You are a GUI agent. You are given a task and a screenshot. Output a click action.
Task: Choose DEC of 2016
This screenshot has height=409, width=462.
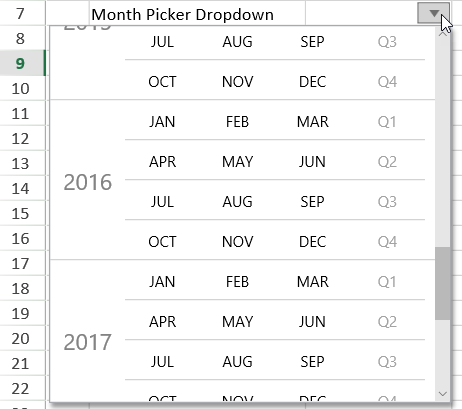[x=312, y=242]
